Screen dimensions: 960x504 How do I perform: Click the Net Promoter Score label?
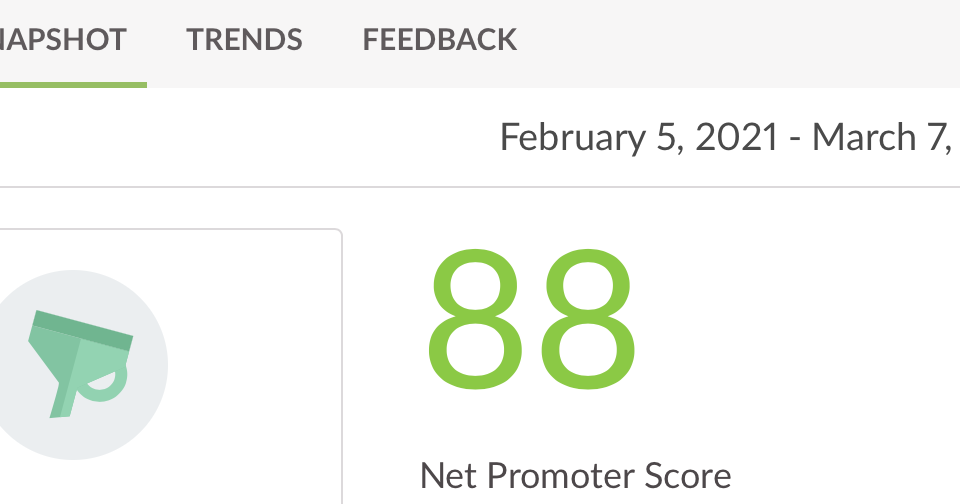(576, 476)
